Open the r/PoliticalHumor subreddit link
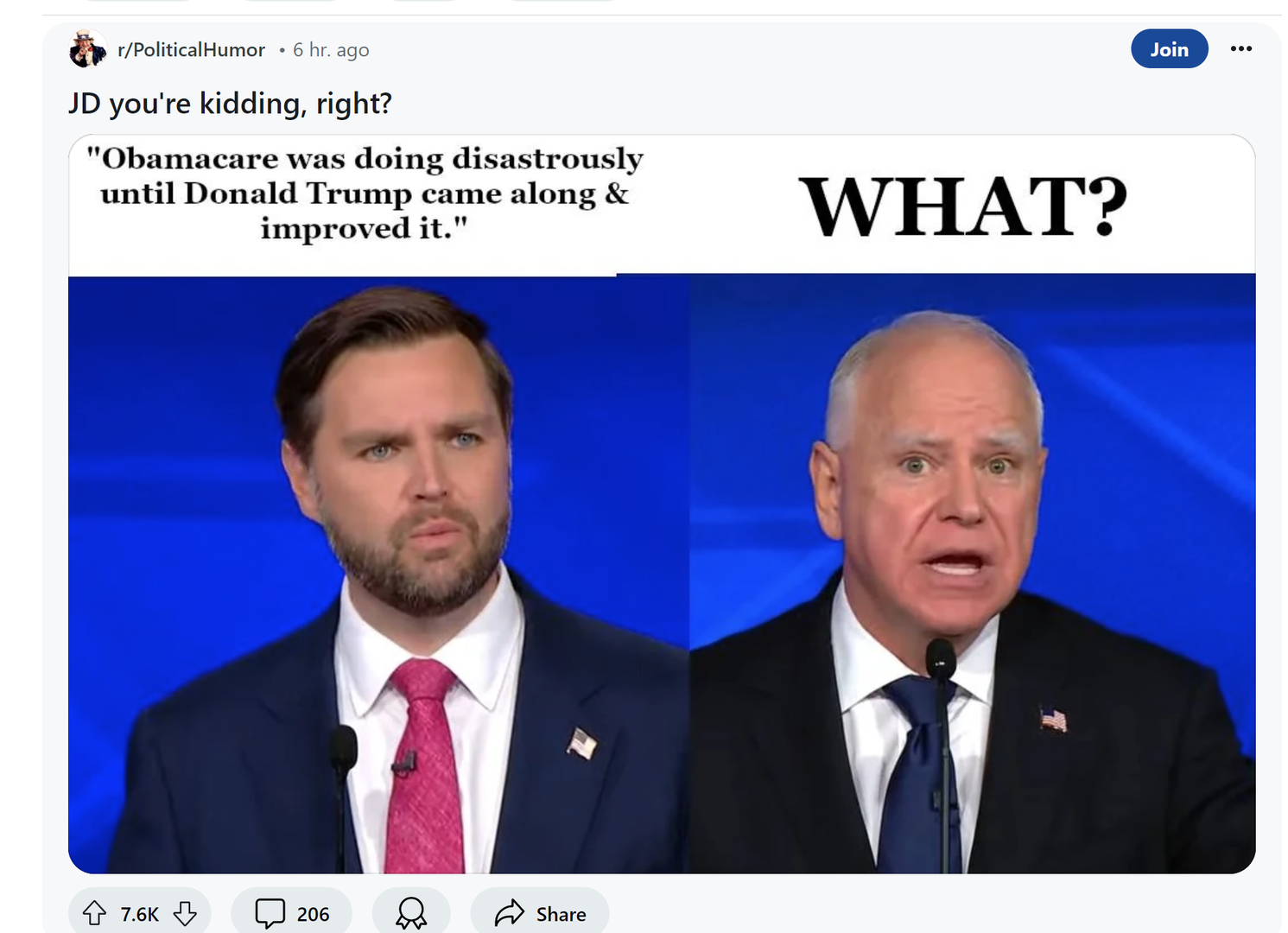 pos(192,50)
